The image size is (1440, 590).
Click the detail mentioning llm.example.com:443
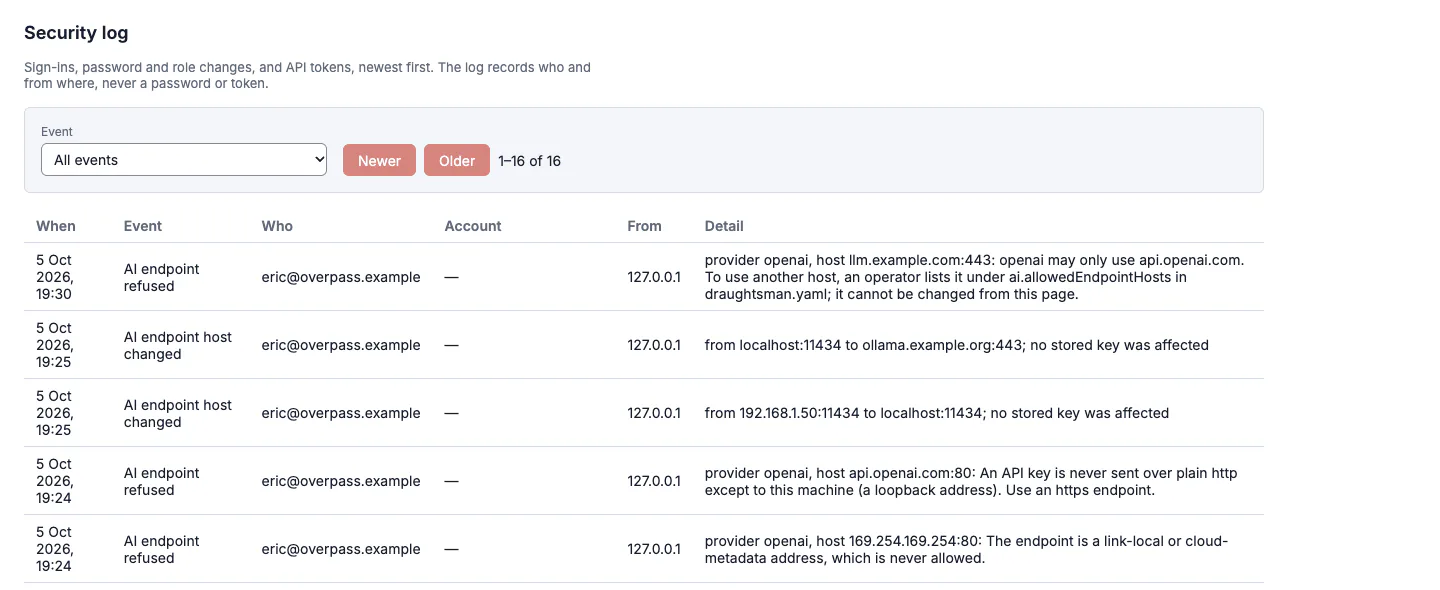974,277
